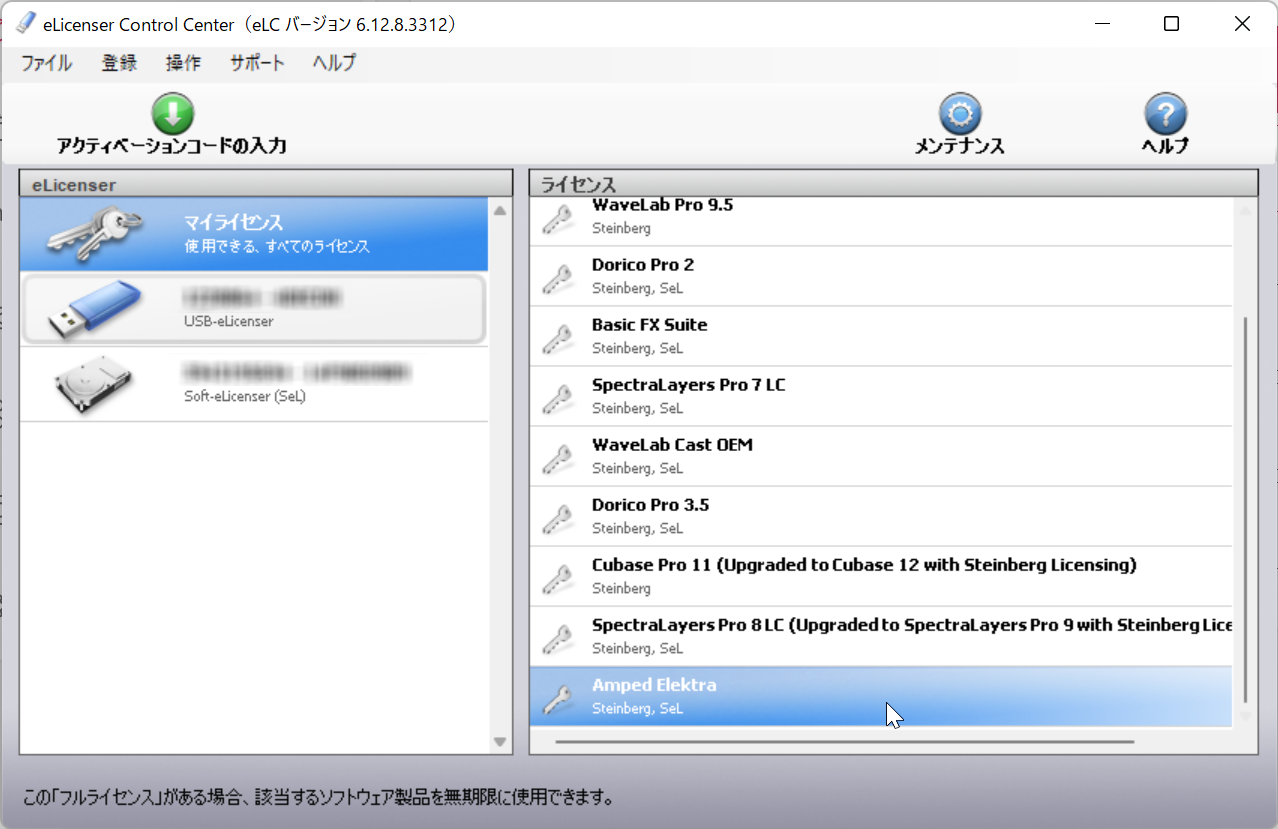Open the サポート menu
The width and height of the screenshot is (1278, 829).
[258, 63]
